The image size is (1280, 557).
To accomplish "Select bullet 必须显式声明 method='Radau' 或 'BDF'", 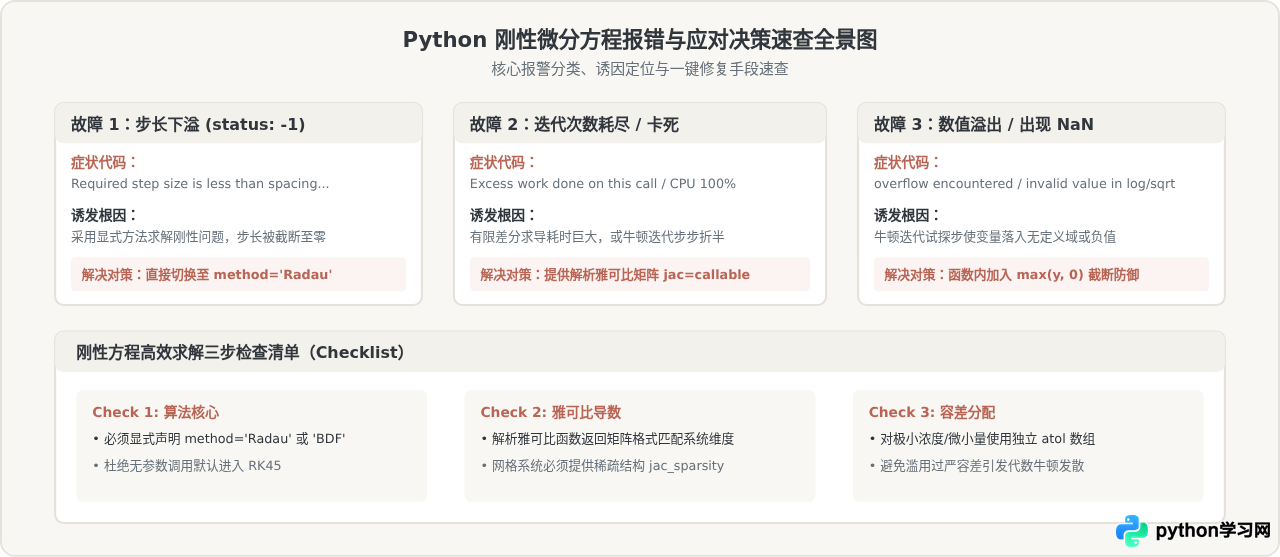I will tap(219, 439).
